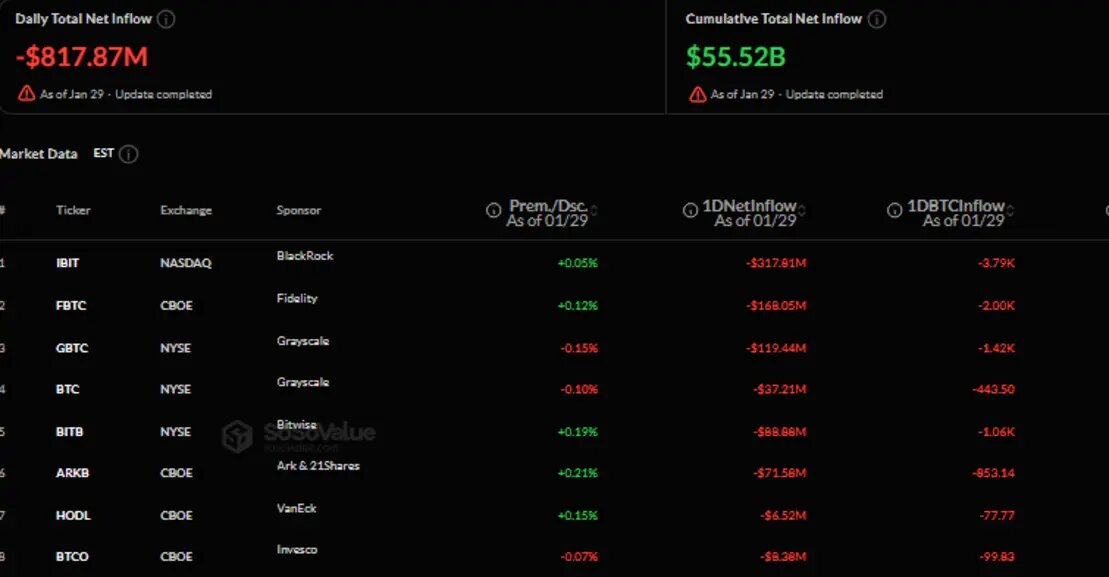Click the BlackRock sponsor name
The image size is (1109, 577).
tap(305, 256)
